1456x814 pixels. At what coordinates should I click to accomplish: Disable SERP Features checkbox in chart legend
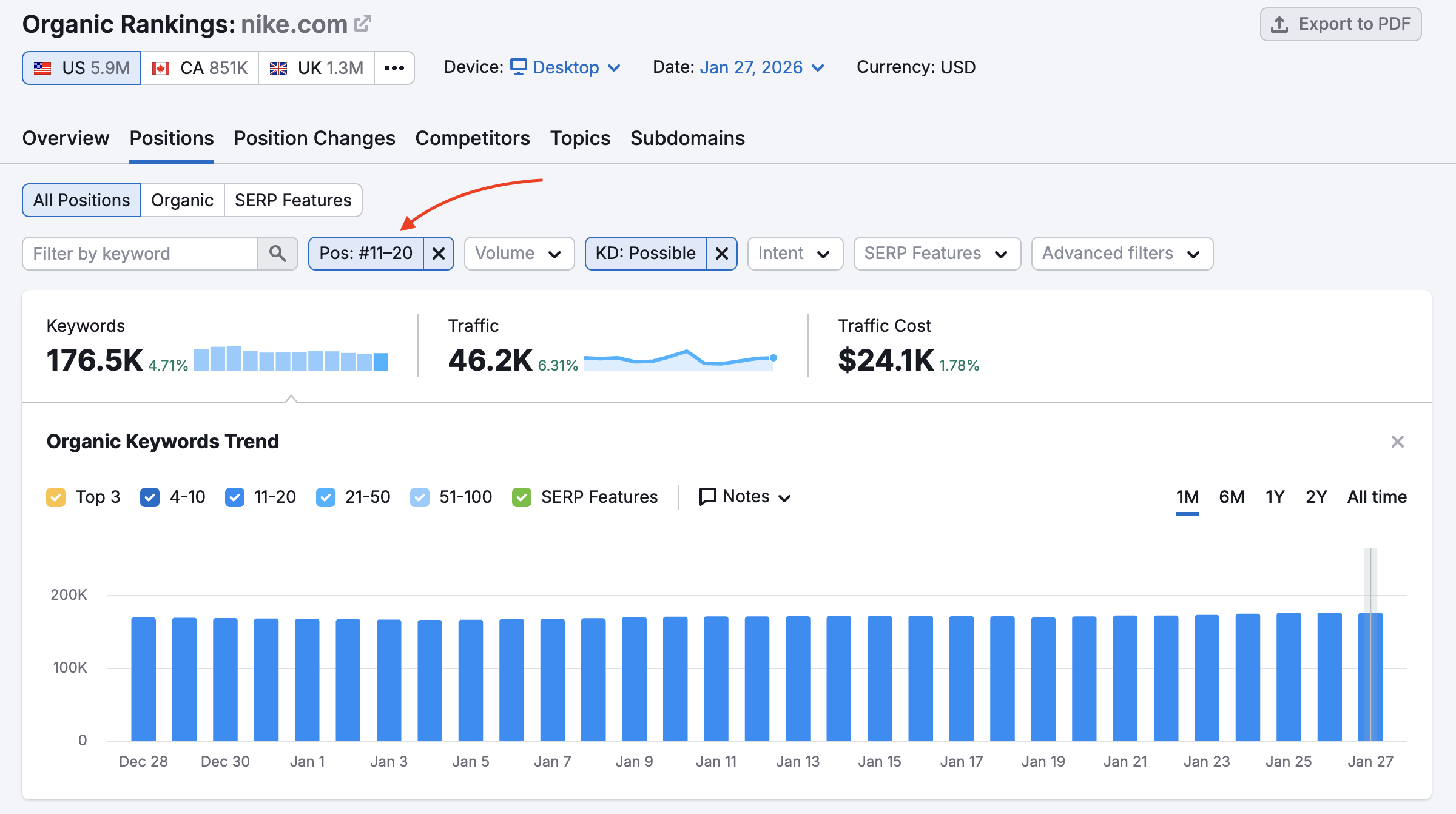[522, 497]
